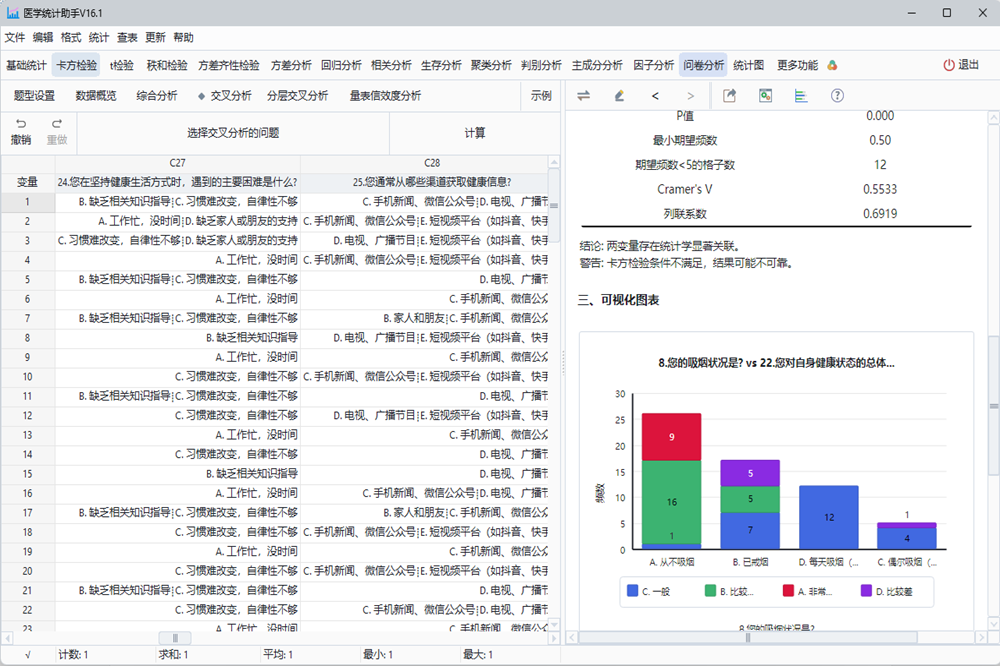
Task: Click the swap arrows icon in results toolbar
Action: (x=584, y=96)
